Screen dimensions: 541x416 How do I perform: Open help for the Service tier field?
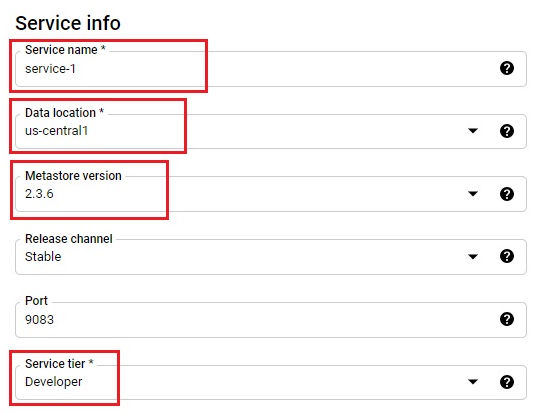[506, 382]
